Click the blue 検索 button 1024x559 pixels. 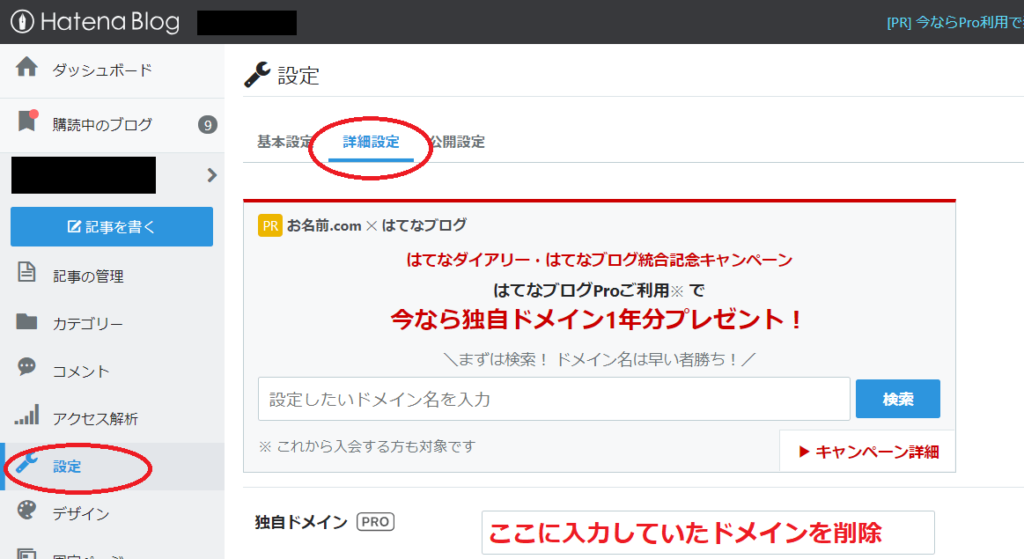tap(898, 399)
